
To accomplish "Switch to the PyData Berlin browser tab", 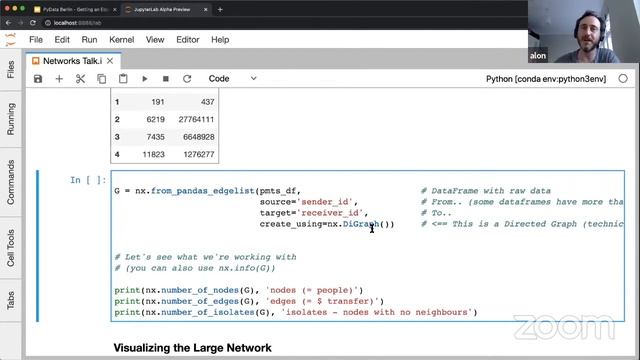I will tap(75, 9).
